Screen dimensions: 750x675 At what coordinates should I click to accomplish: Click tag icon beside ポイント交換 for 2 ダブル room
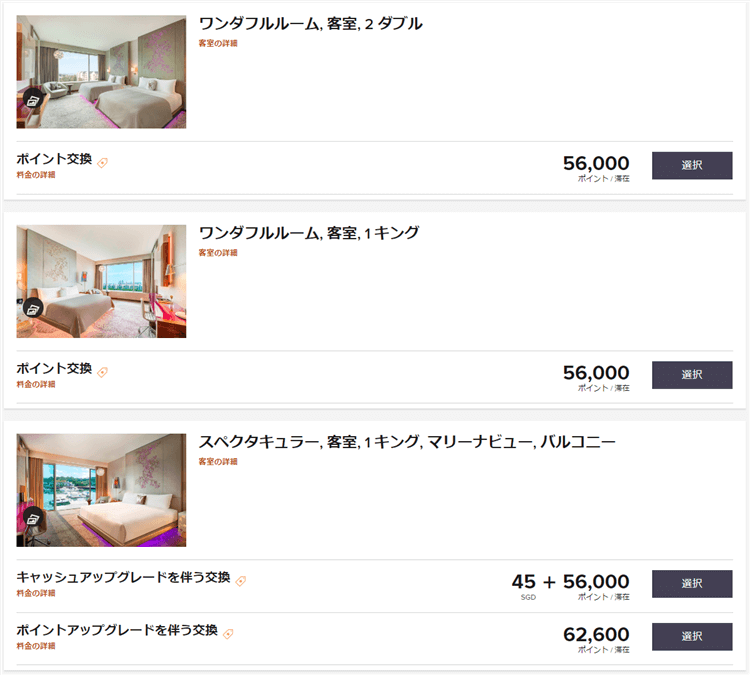tap(102, 162)
